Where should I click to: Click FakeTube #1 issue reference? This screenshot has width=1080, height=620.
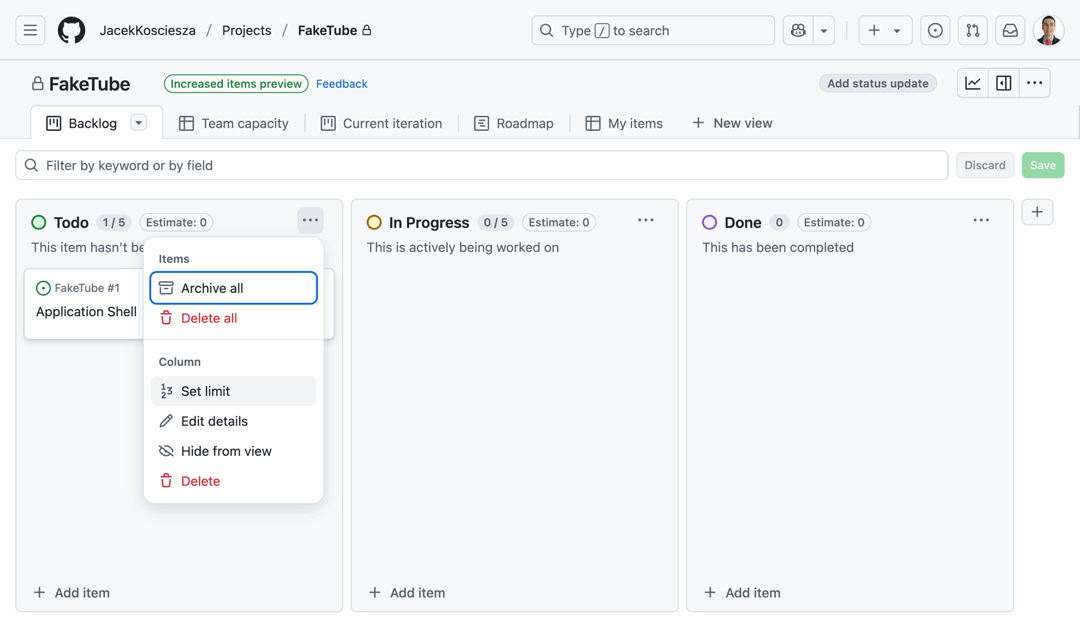click(x=87, y=288)
